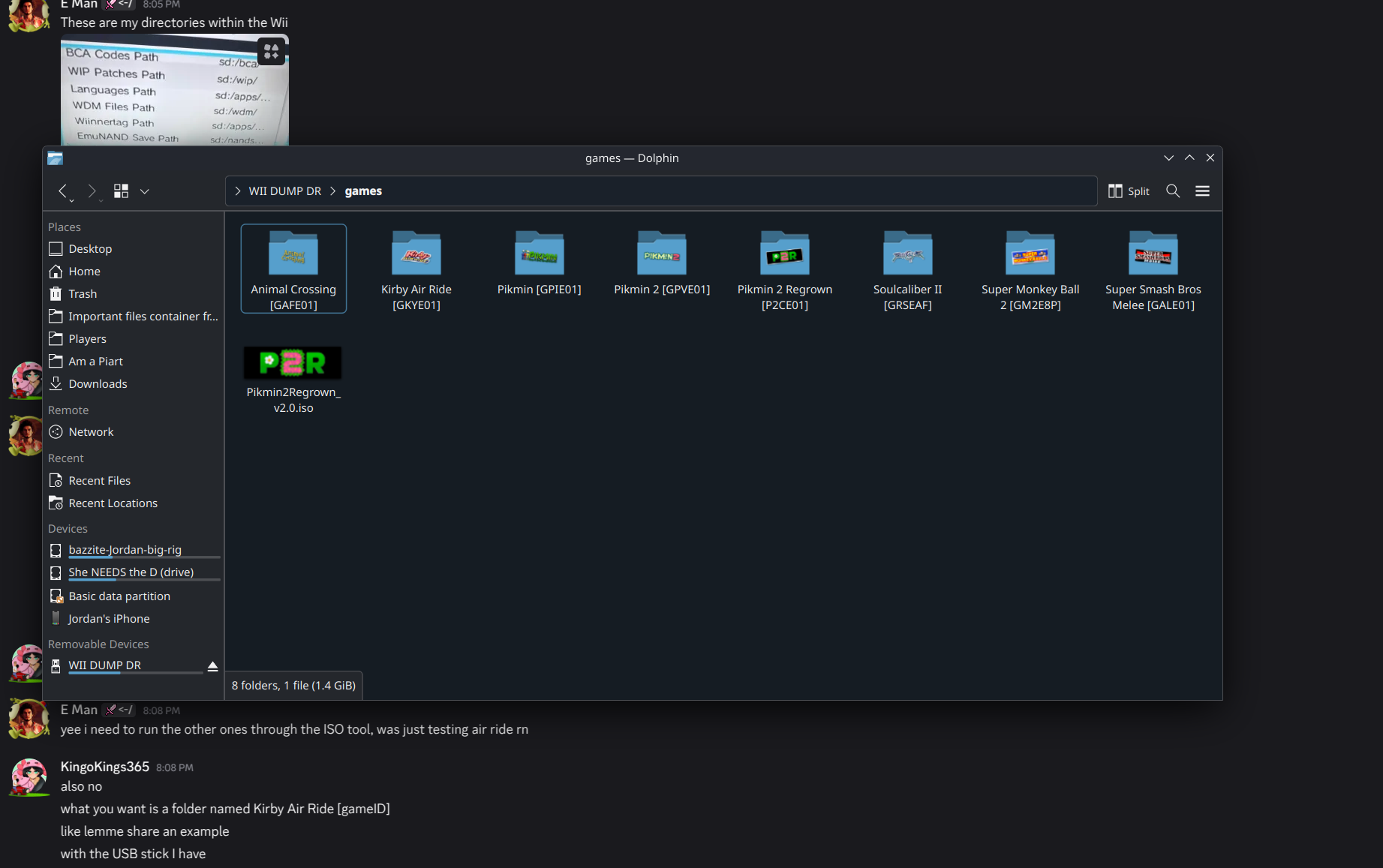Click the breadcrumb chevron before WII DUMP DR

[237, 191]
